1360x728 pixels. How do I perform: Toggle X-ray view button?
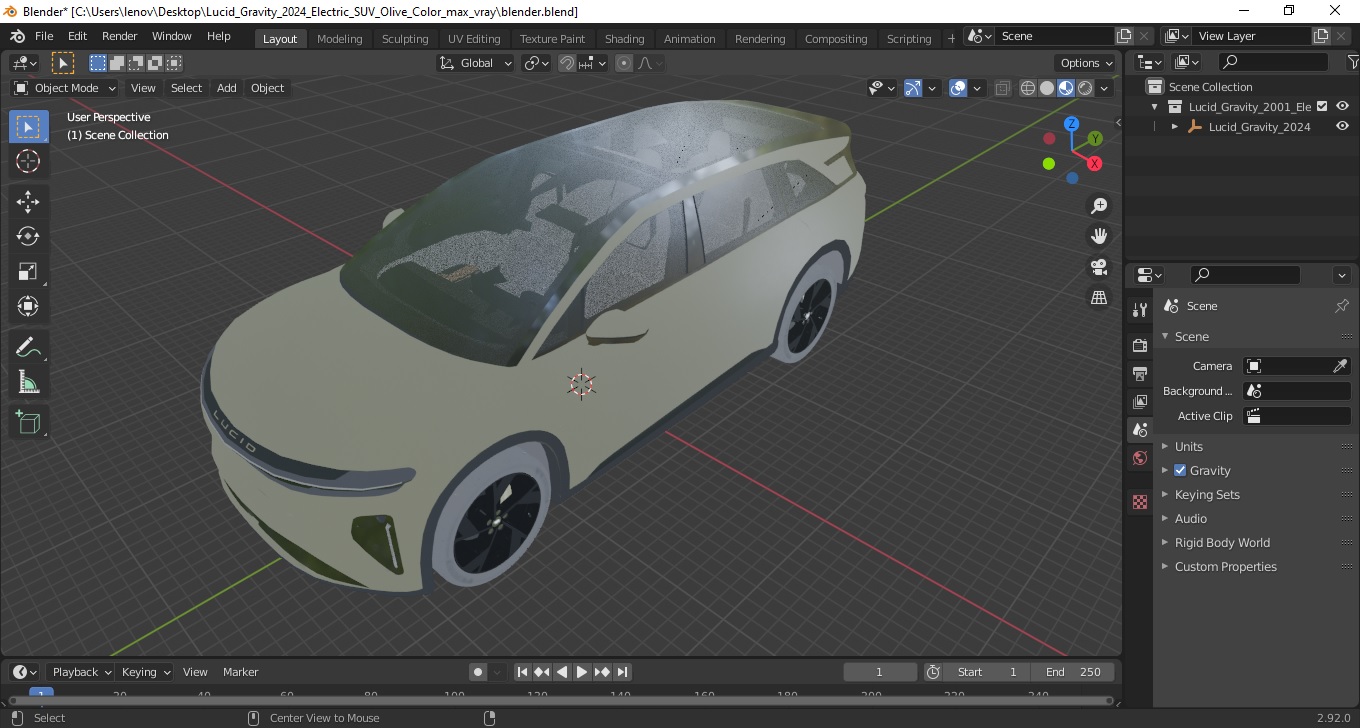pos(1003,88)
